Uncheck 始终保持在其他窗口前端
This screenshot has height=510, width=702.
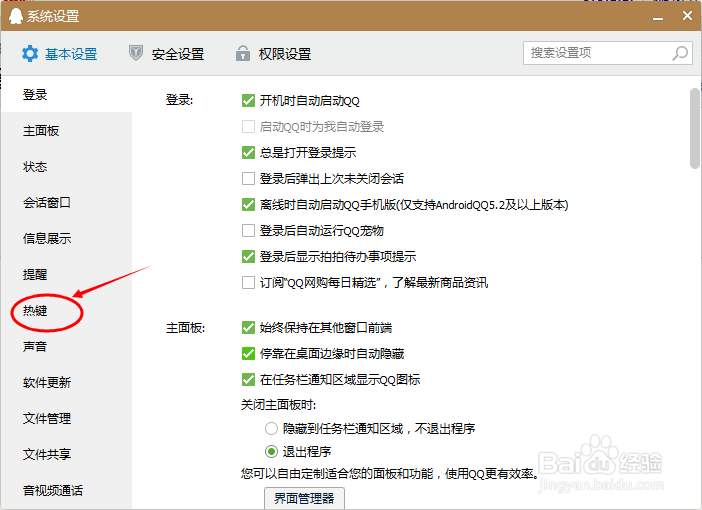pos(248,328)
